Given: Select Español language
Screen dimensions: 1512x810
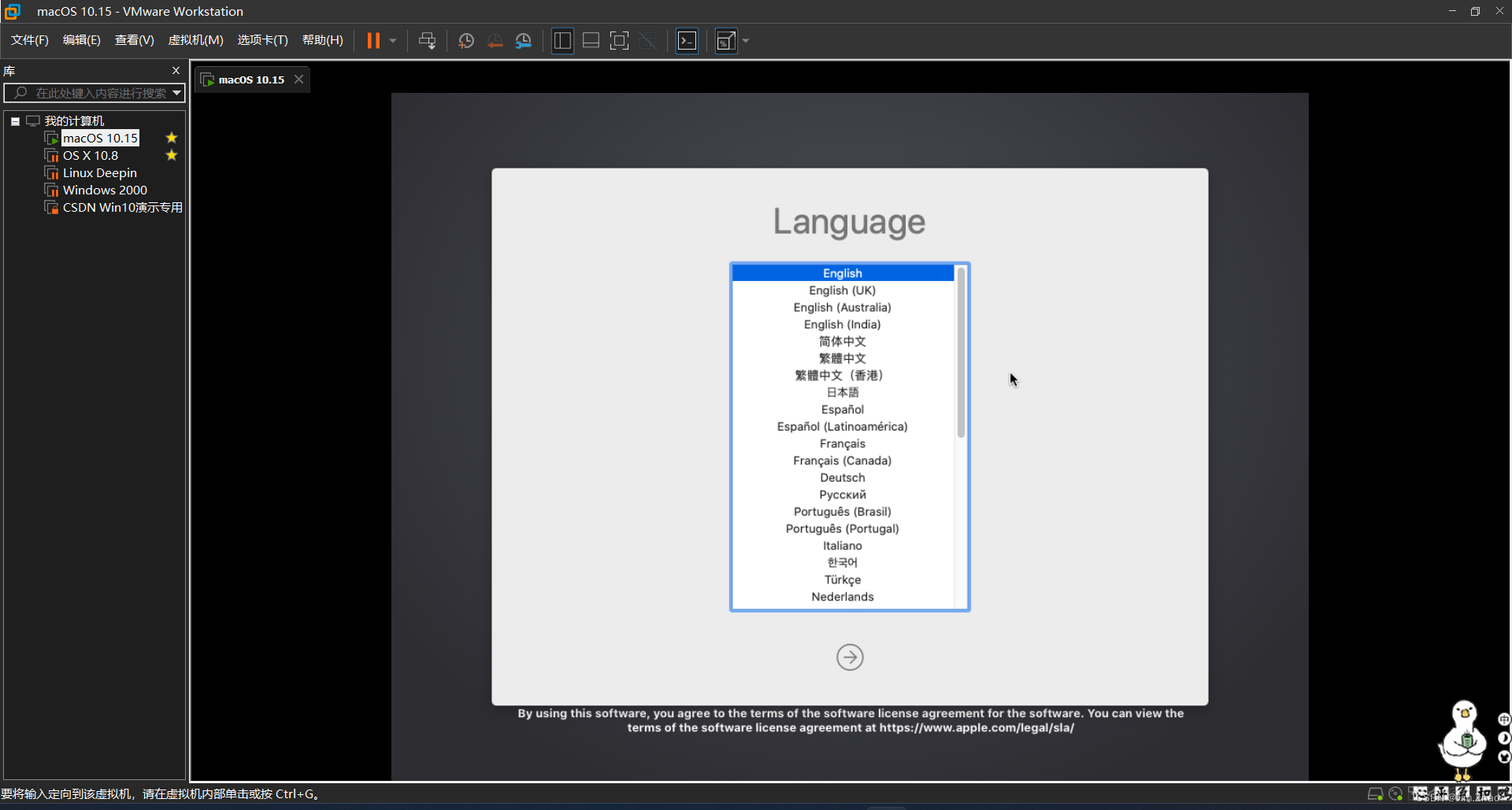Looking at the screenshot, I should (843, 409).
